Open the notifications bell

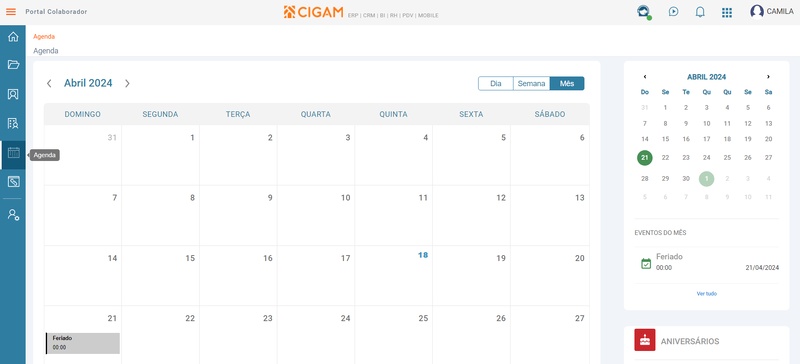click(700, 12)
